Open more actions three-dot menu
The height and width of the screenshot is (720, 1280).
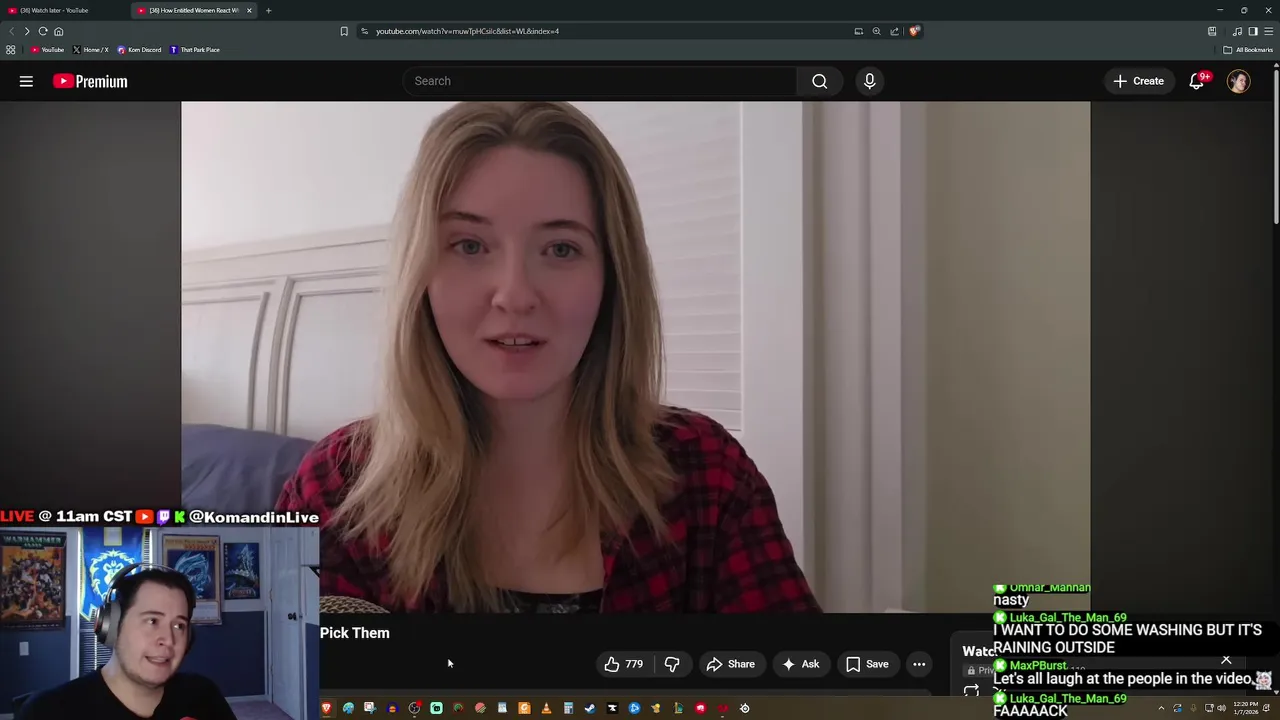919,664
